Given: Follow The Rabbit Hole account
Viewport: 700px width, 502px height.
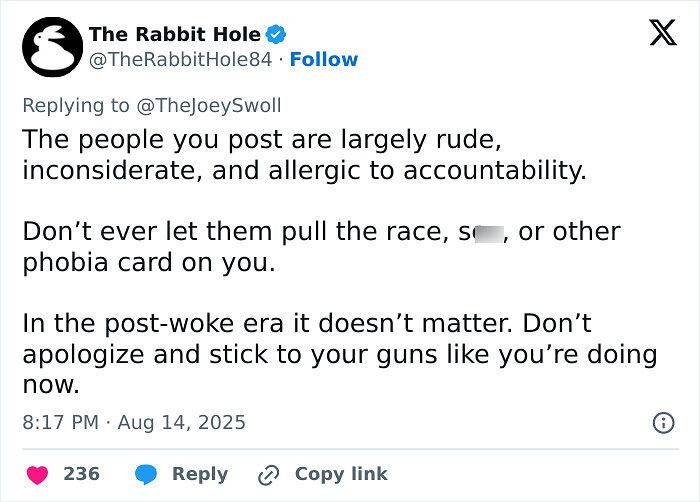Looking at the screenshot, I should point(324,59).
